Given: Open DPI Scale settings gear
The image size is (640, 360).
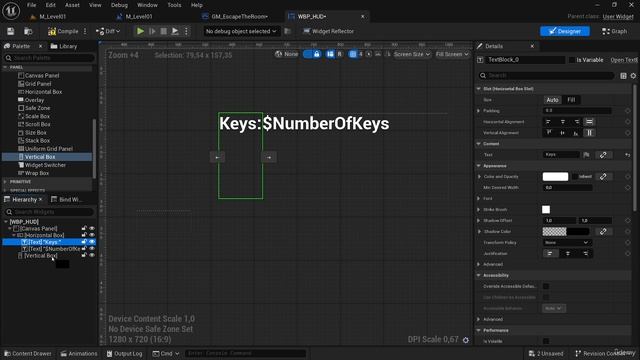Looking at the screenshot, I should point(466,340).
